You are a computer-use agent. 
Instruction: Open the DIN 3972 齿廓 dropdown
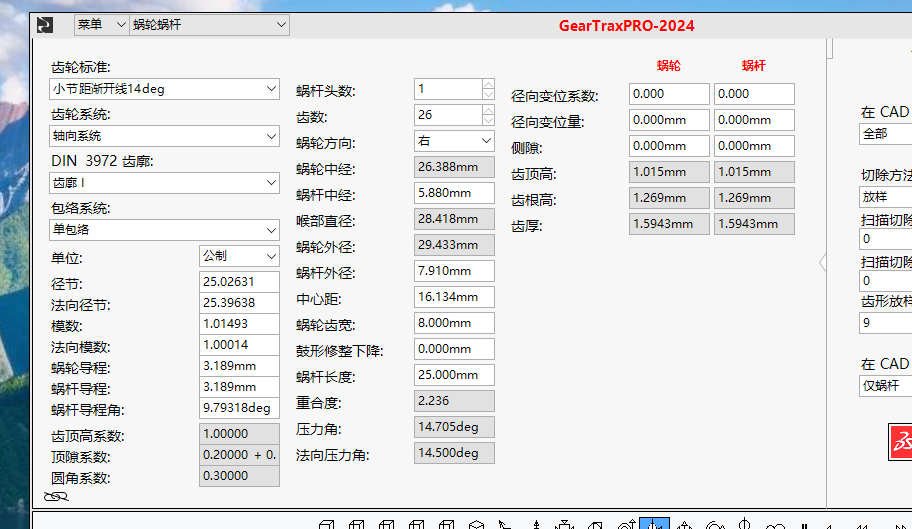(x=164, y=183)
